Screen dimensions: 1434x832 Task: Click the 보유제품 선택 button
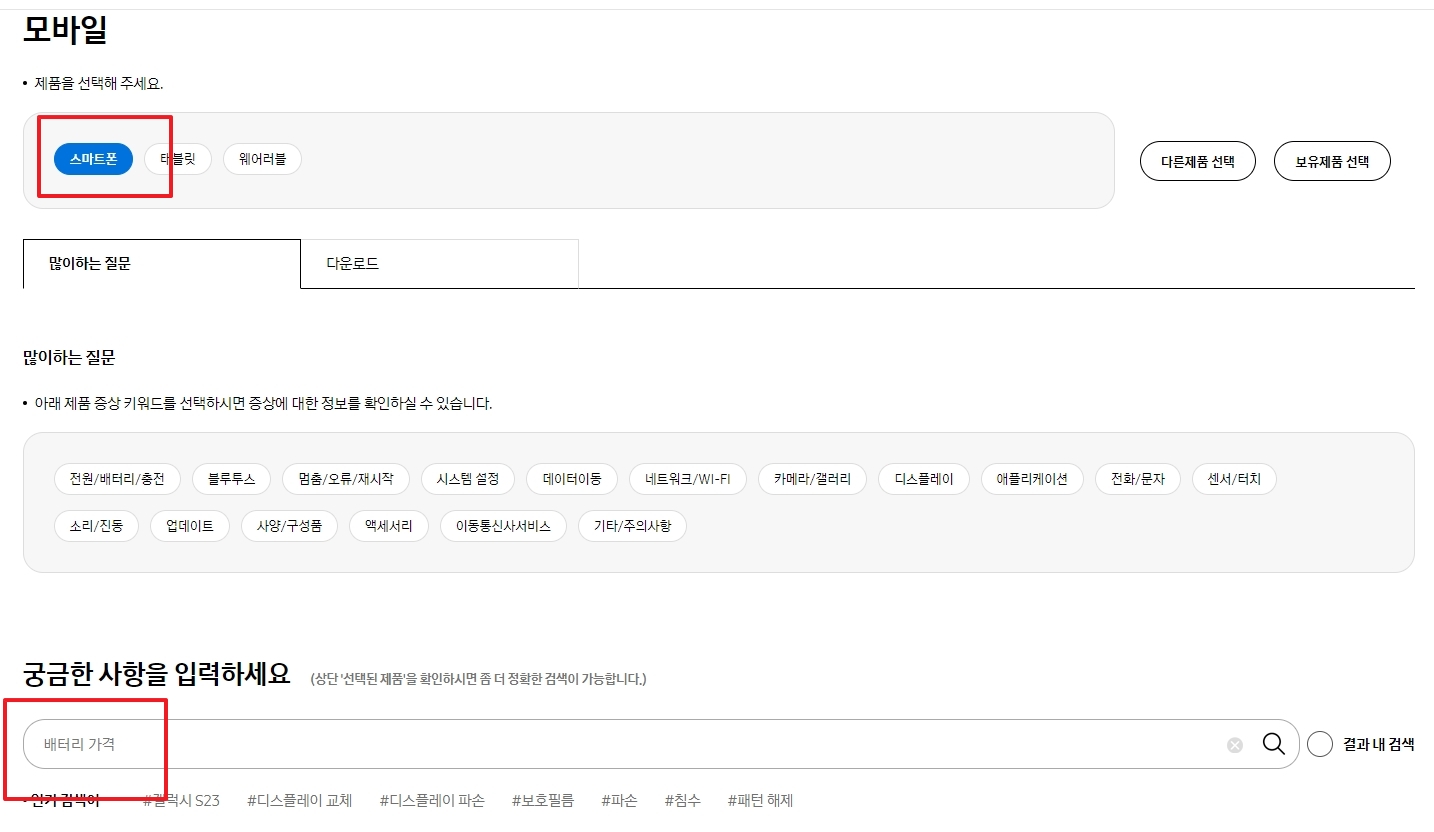coord(1331,161)
